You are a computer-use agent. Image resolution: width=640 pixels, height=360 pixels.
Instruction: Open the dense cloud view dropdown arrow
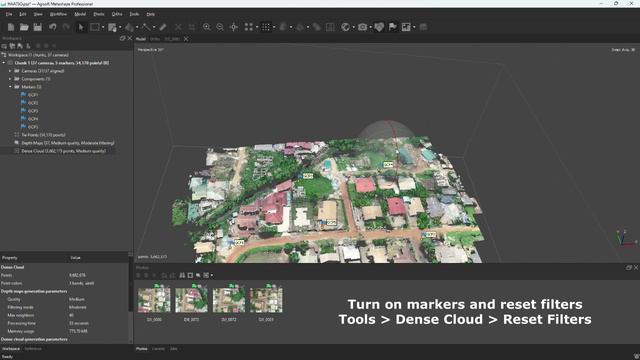click(274, 27)
